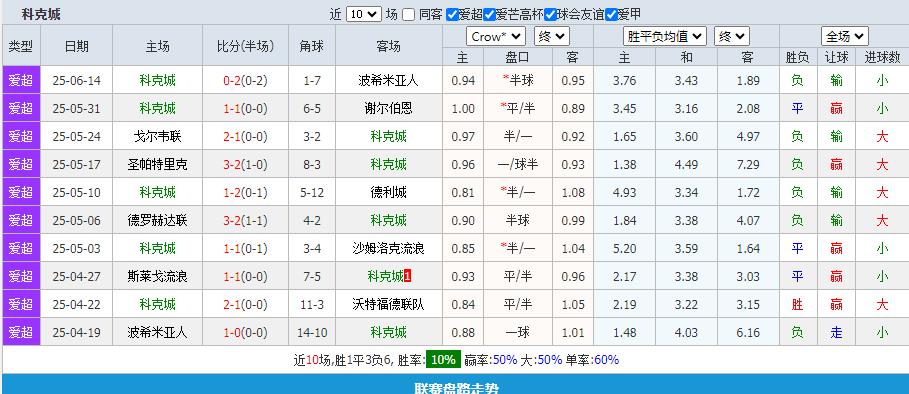This screenshot has width=909, height=394.
Task: Click the 爱超 tag in the 25-06-14 row
Action: click(21, 80)
